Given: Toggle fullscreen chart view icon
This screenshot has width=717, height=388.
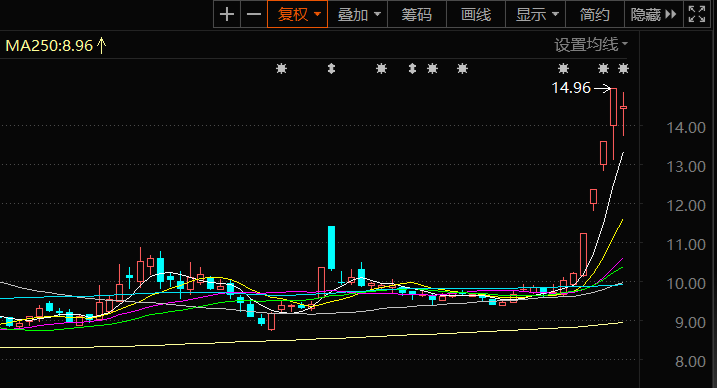Looking at the screenshot, I should point(697,15).
